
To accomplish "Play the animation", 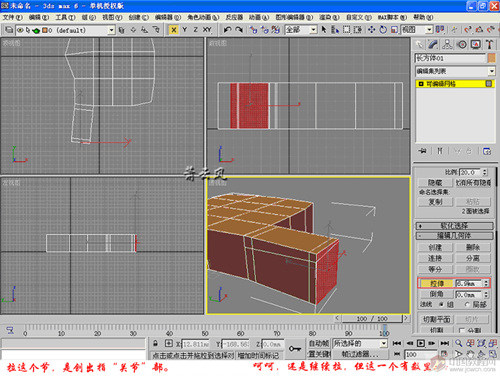I will click(x=421, y=343).
